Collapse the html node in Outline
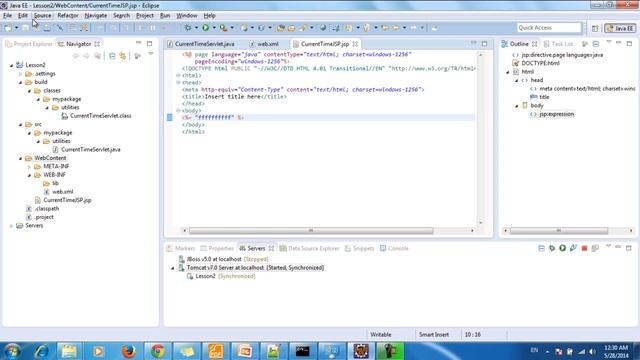 (x=508, y=72)
